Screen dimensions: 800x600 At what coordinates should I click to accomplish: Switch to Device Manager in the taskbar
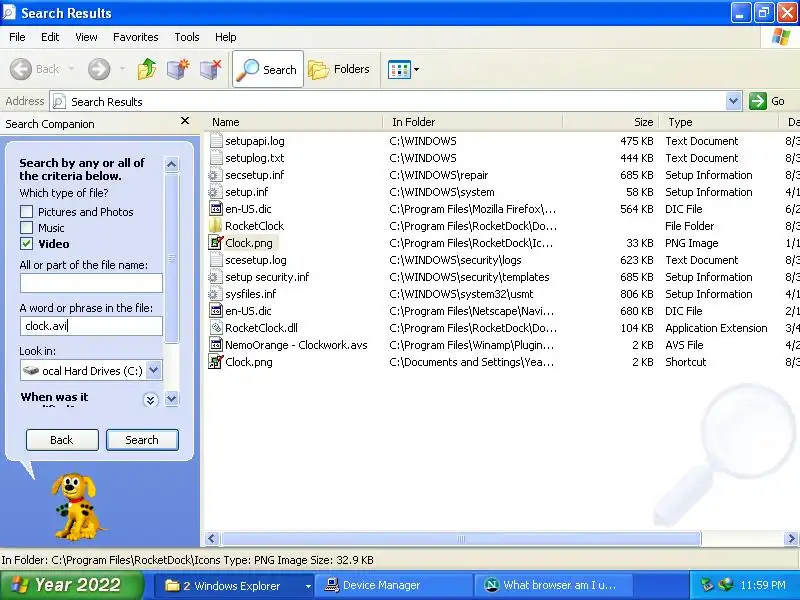tap(394, 586)
